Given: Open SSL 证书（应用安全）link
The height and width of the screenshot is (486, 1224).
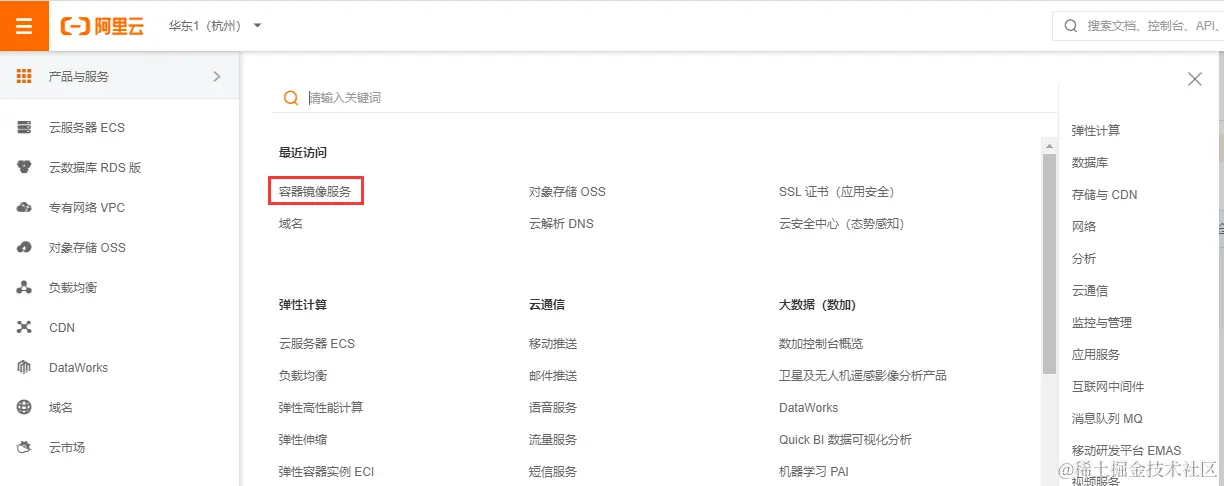Looking at the screenshot, I should click(x=836, y=191).
